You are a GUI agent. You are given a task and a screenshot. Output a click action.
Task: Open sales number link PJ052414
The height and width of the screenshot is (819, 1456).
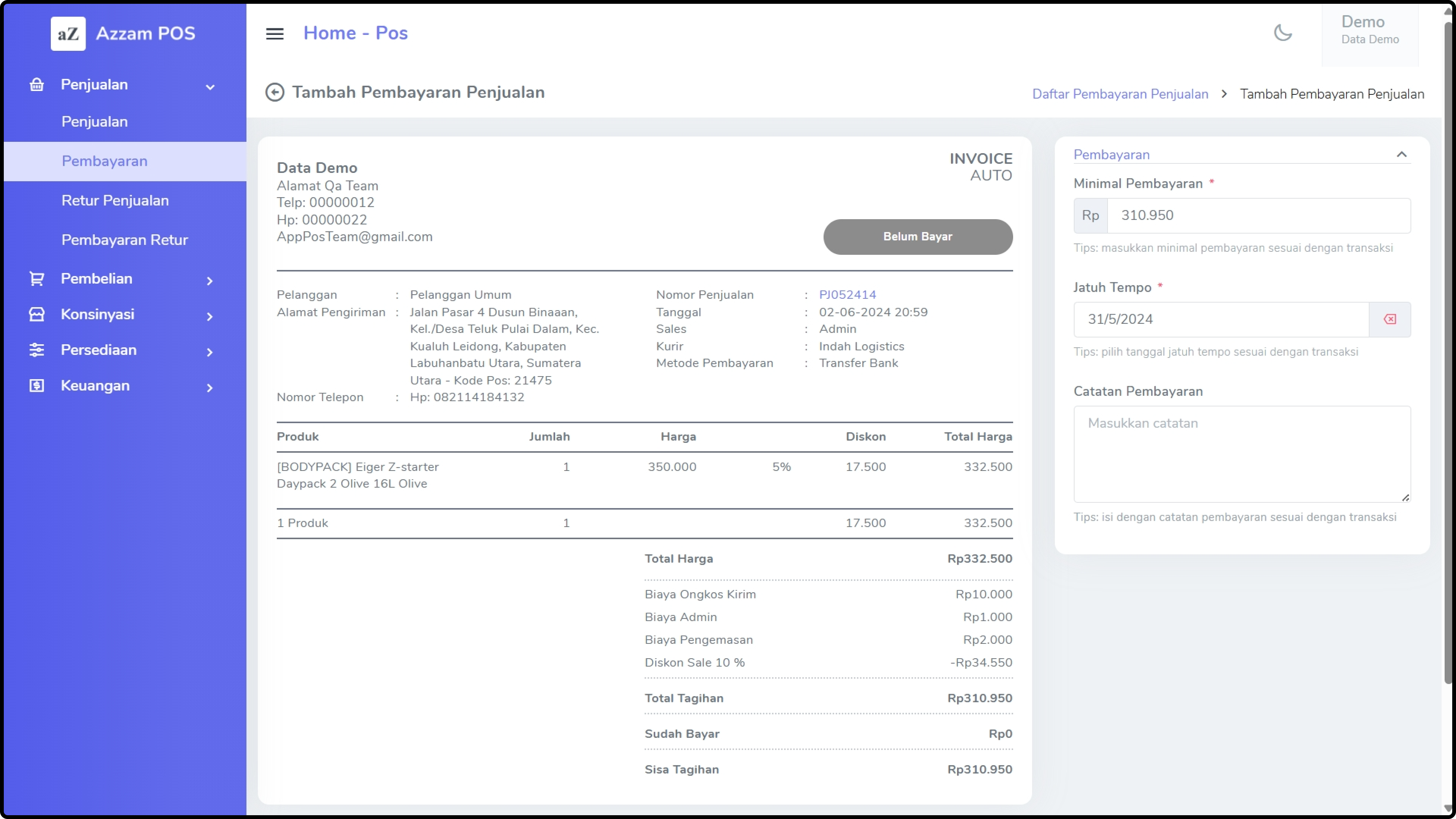click(x=847, y=295)
